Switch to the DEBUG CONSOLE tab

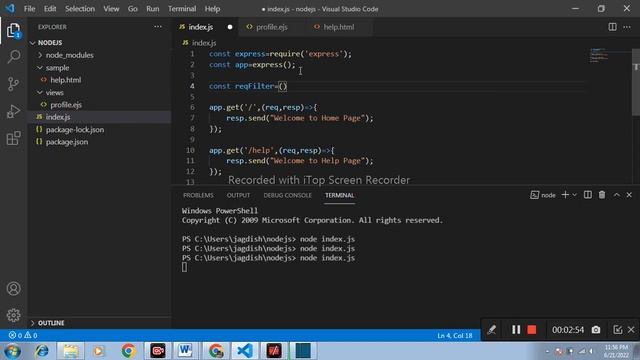pos(287,195)
